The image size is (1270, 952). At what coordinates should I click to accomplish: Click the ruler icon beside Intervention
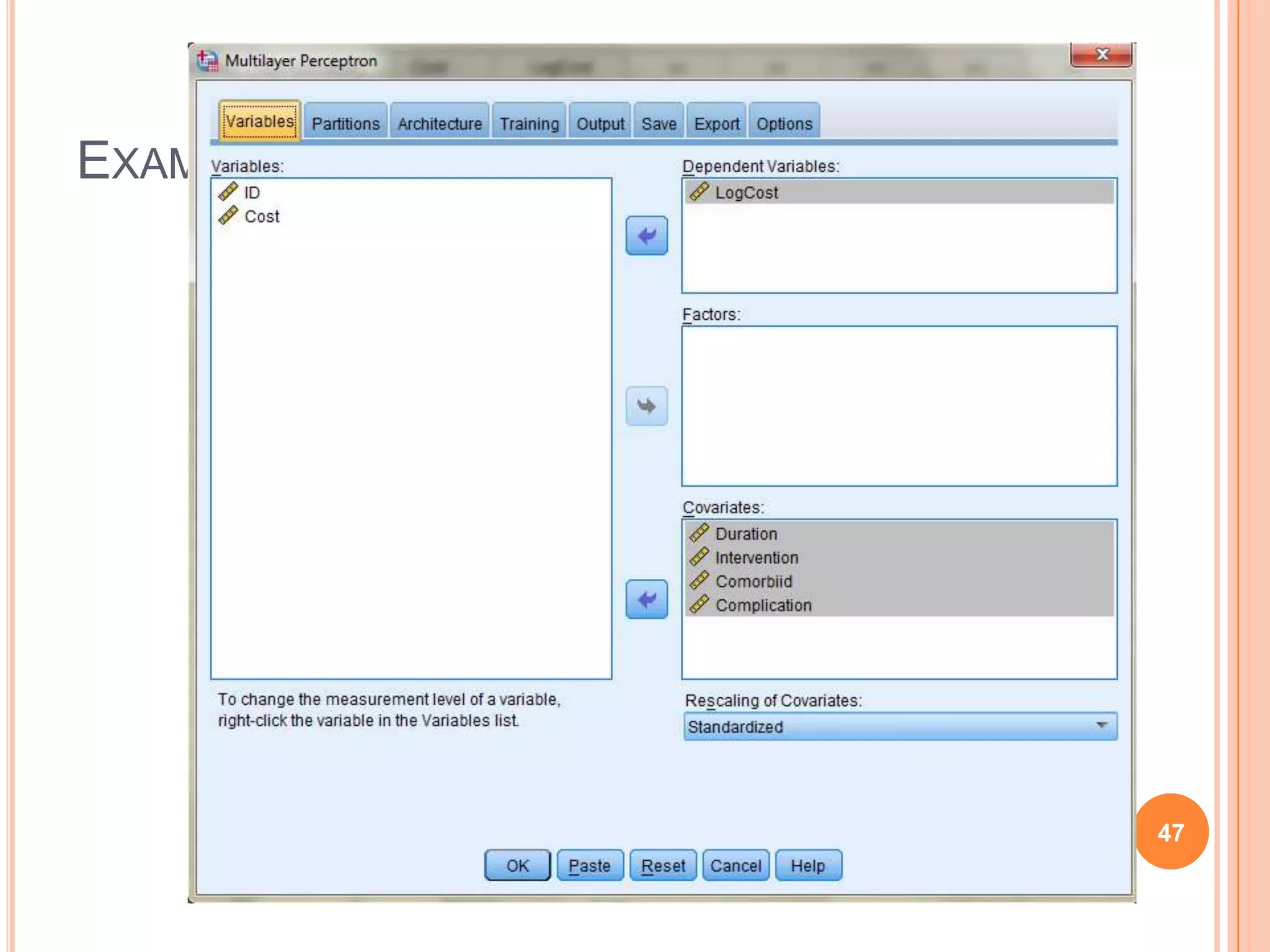point(699,557)
